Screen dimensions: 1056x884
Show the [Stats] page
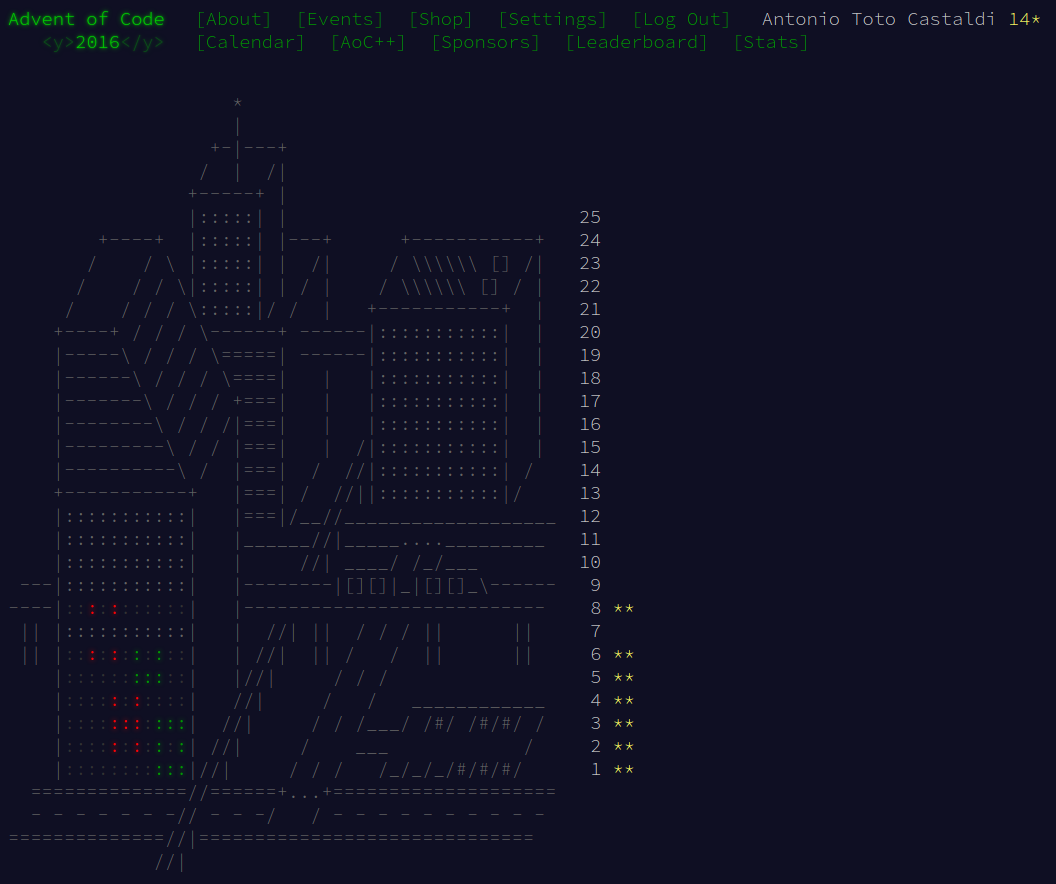[x=771, y=42]
